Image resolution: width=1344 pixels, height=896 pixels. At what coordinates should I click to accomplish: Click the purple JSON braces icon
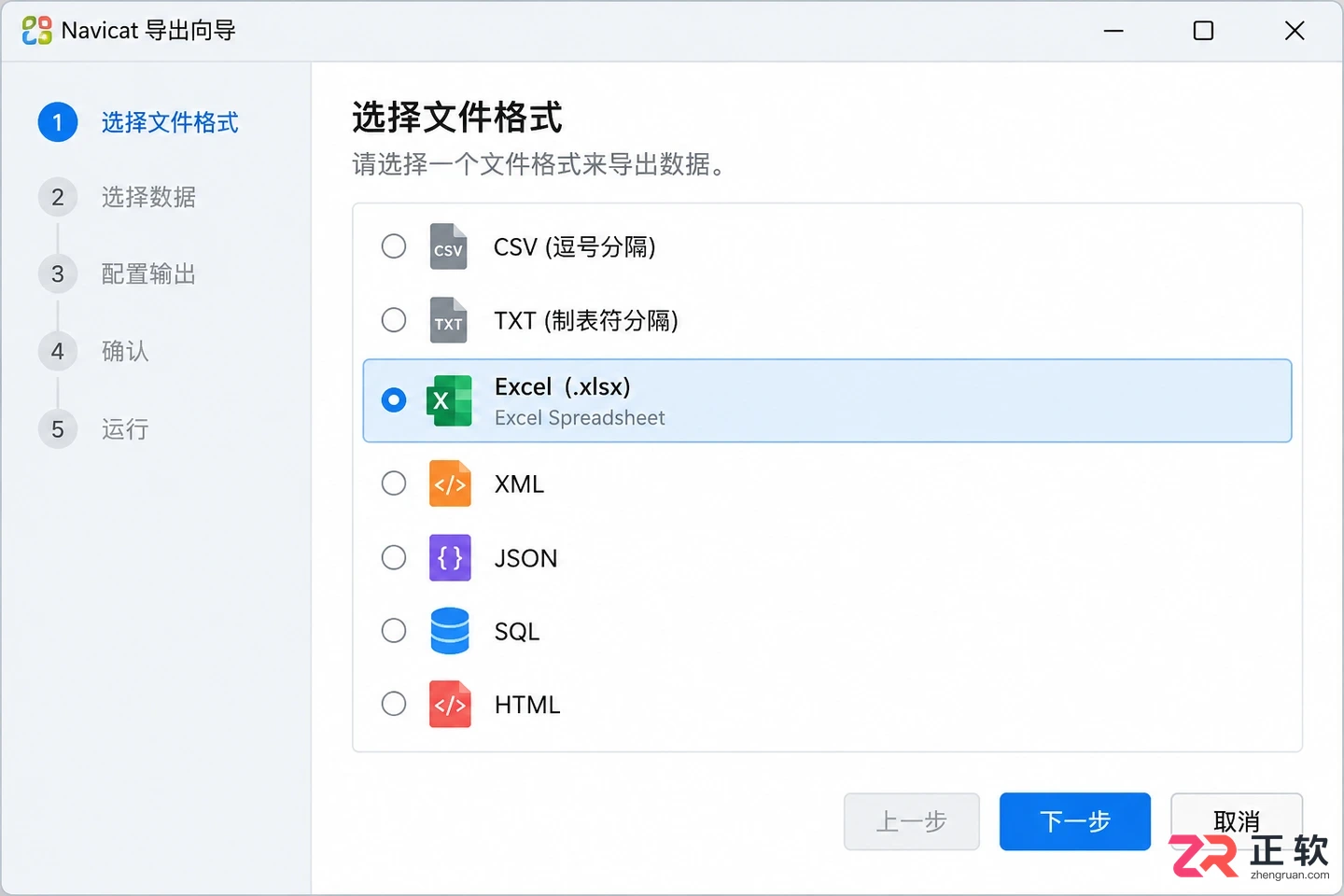pyautogui.click(x=450, y=558)
